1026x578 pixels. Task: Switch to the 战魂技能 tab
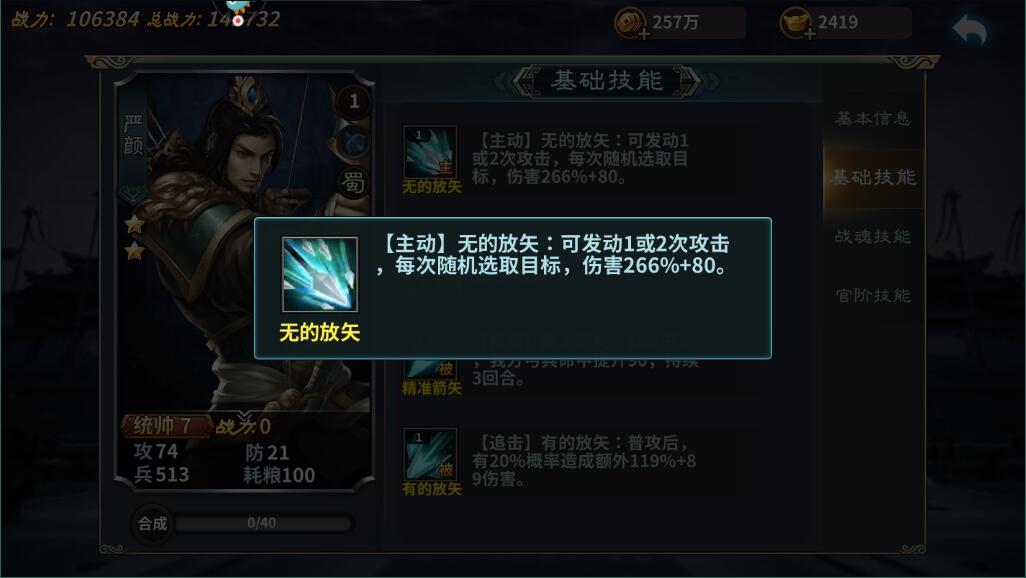coord(873,236)
